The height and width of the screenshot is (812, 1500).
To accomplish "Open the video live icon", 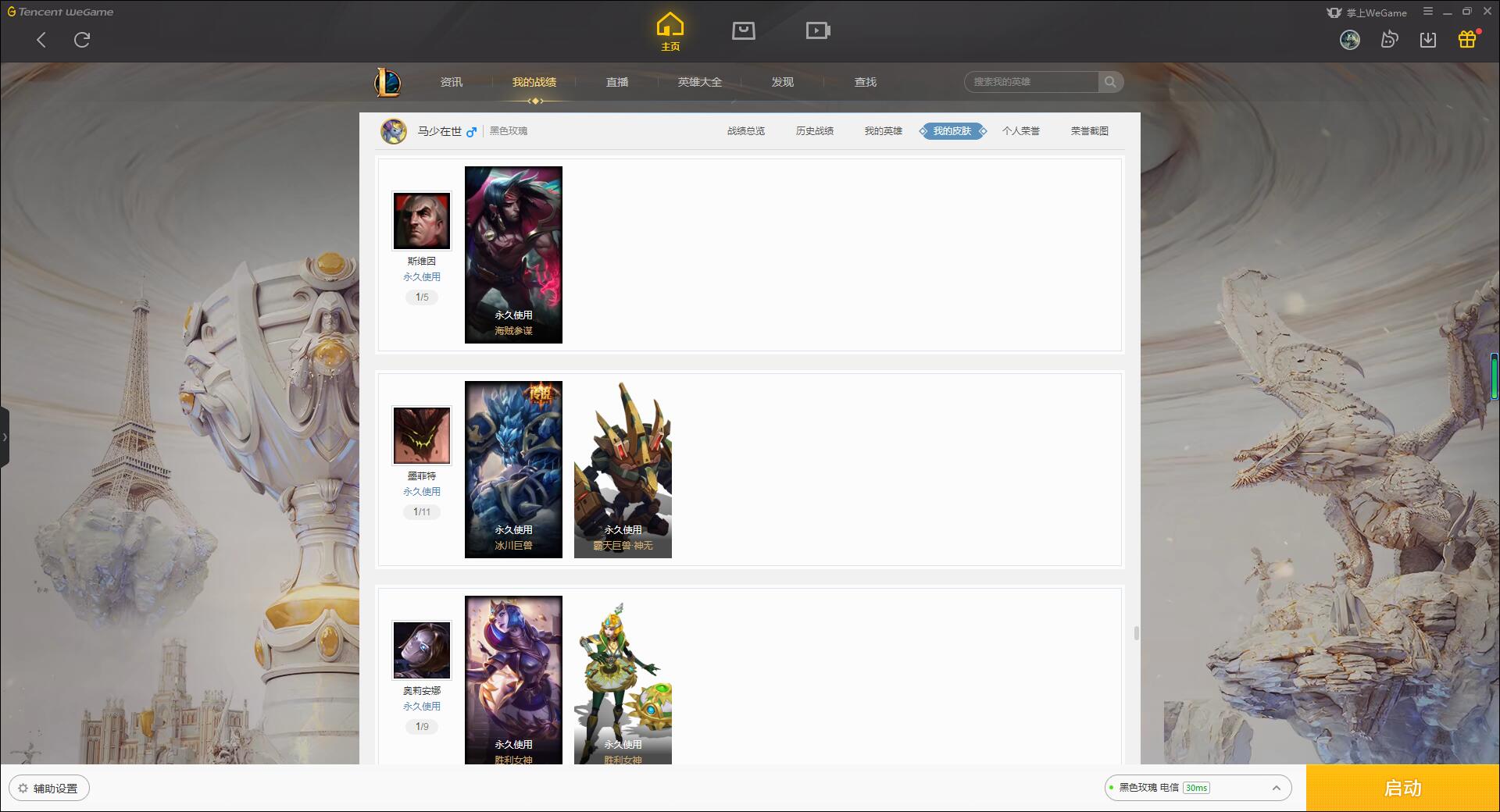I will (x=818, y=30).
